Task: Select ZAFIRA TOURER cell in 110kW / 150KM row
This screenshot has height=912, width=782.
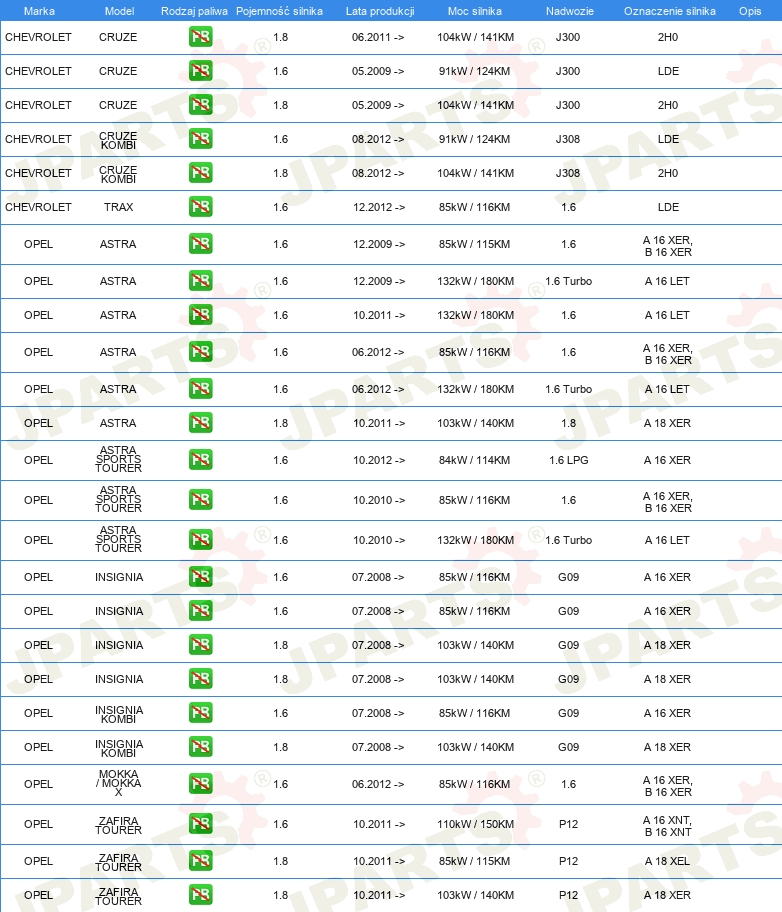Action: 119,825
